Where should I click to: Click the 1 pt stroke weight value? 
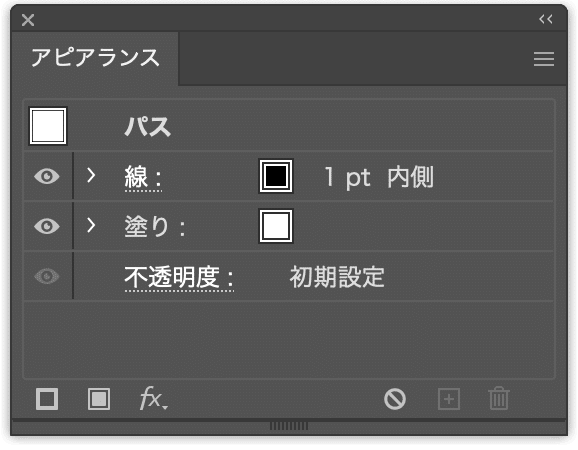point(347,177)
